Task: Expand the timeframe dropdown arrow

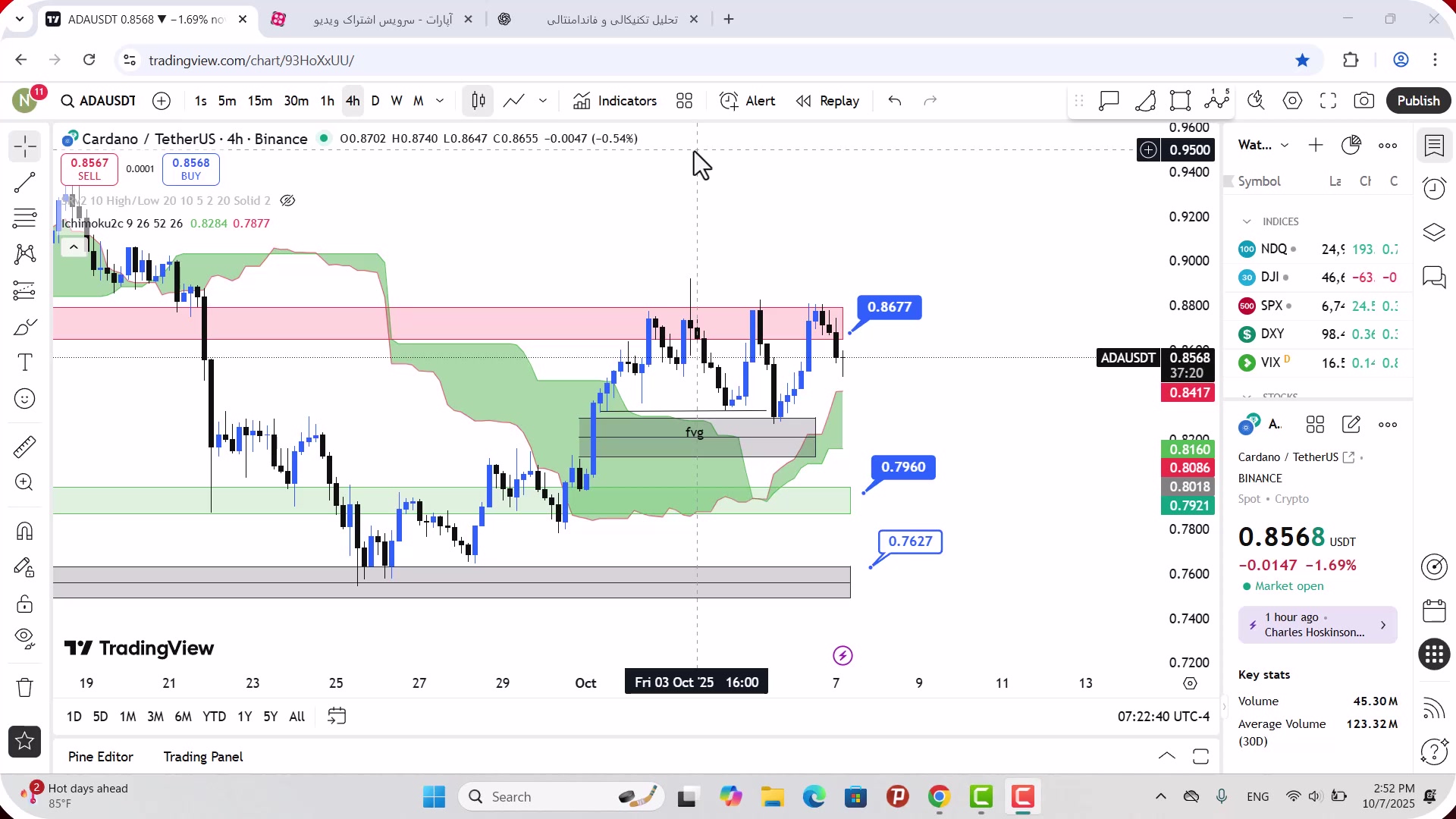Action: tap(440, 101)
